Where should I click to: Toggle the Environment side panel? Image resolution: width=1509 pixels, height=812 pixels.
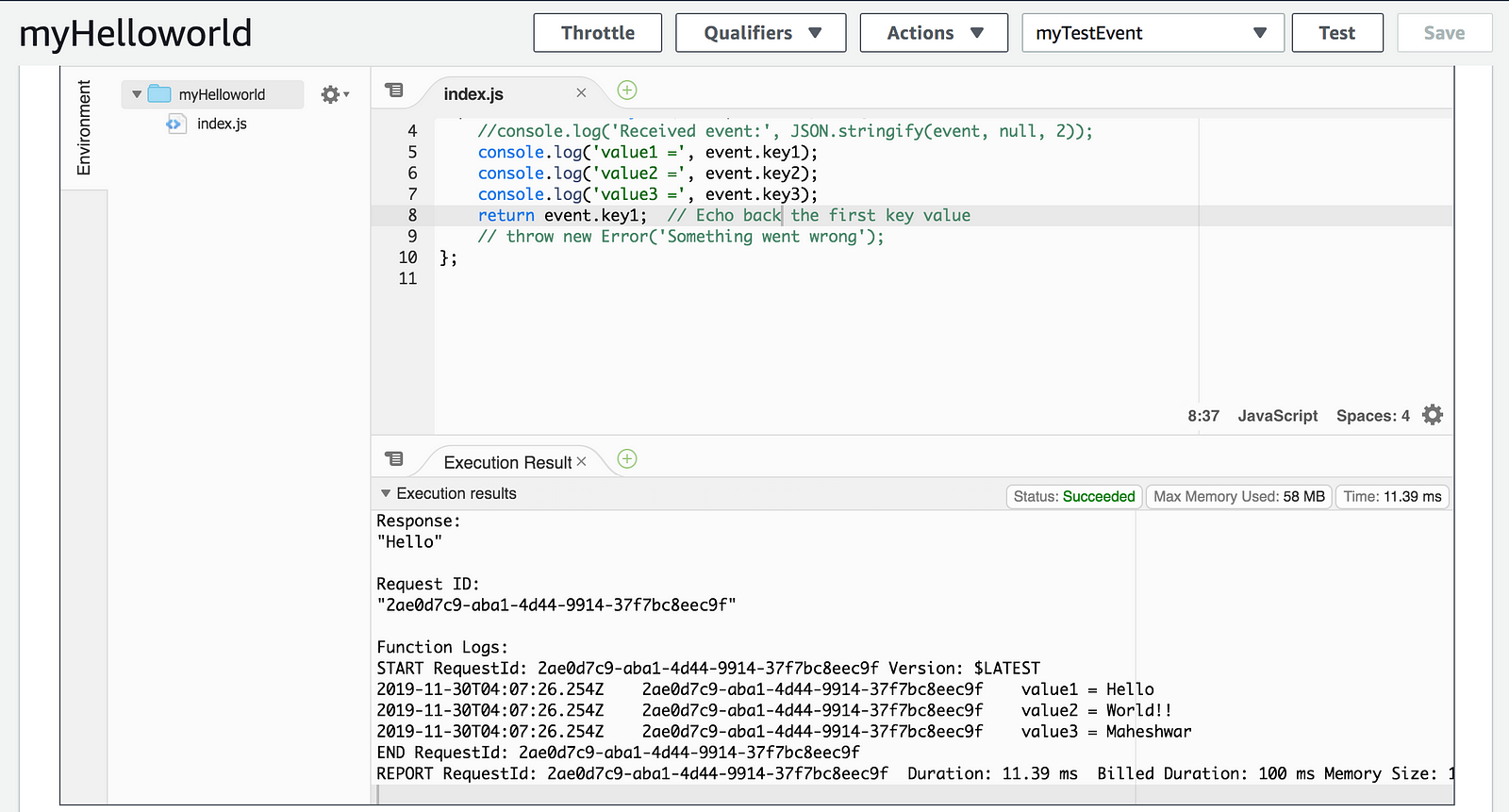pyautogui.click(x=84, y=127)
